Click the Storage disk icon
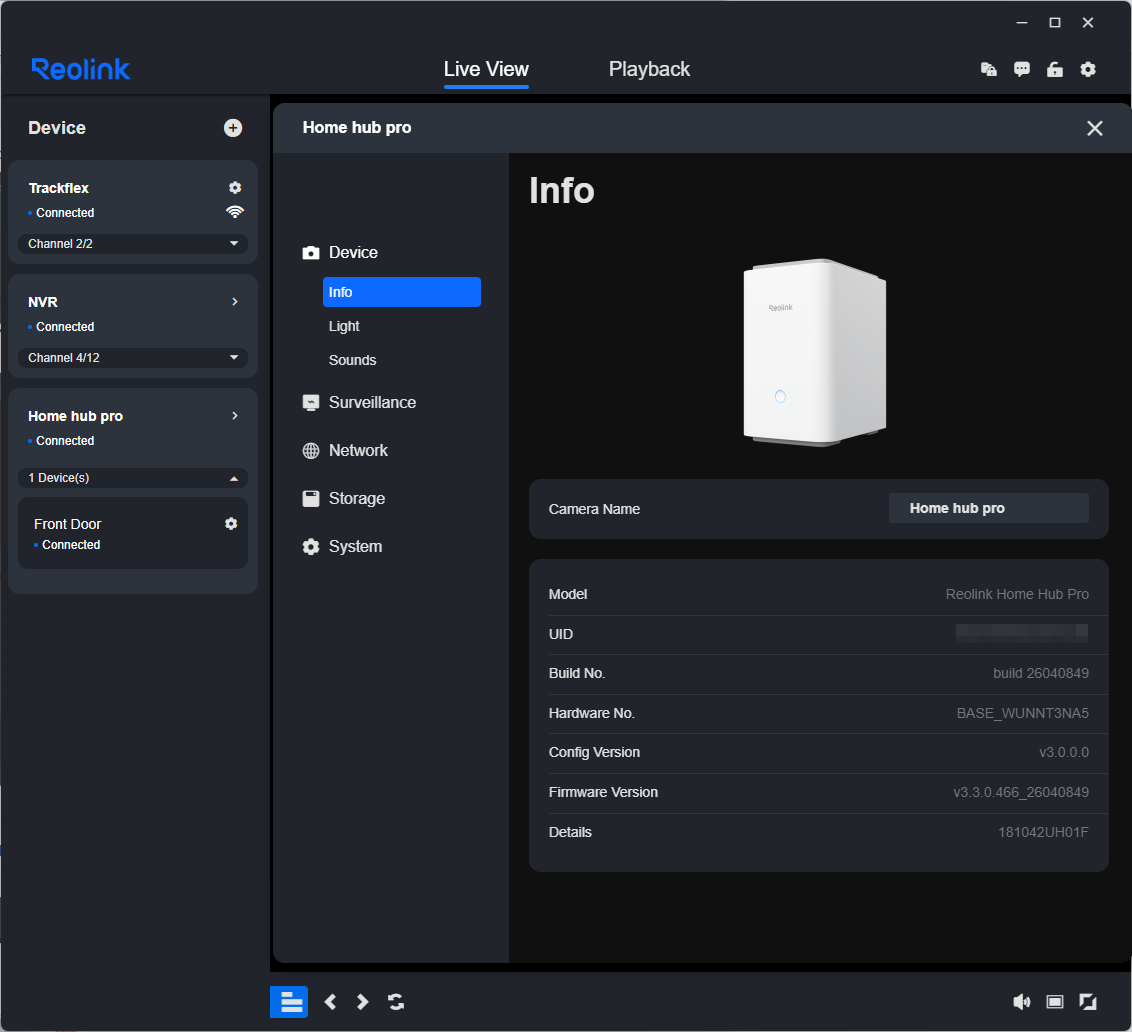Viewport: 1132px width, 1032px height. coord(310,498)
